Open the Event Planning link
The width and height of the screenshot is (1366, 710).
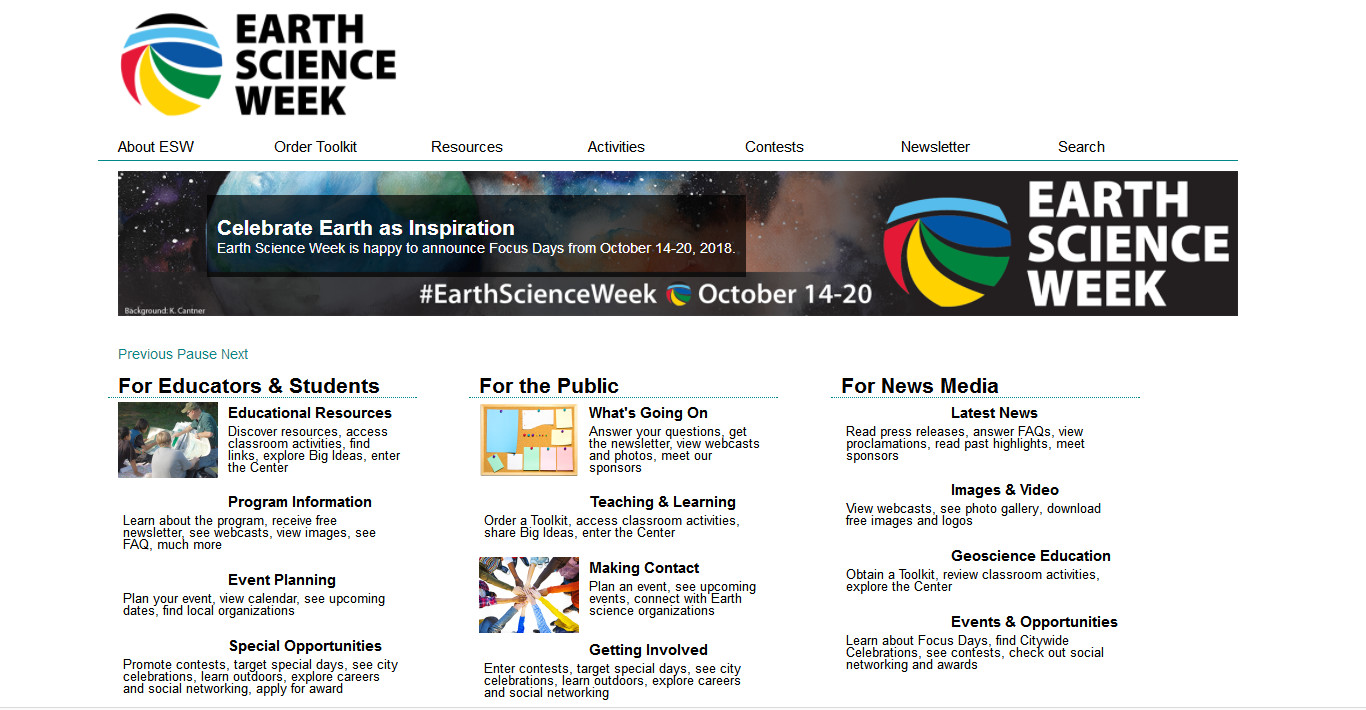pos(282,580)
